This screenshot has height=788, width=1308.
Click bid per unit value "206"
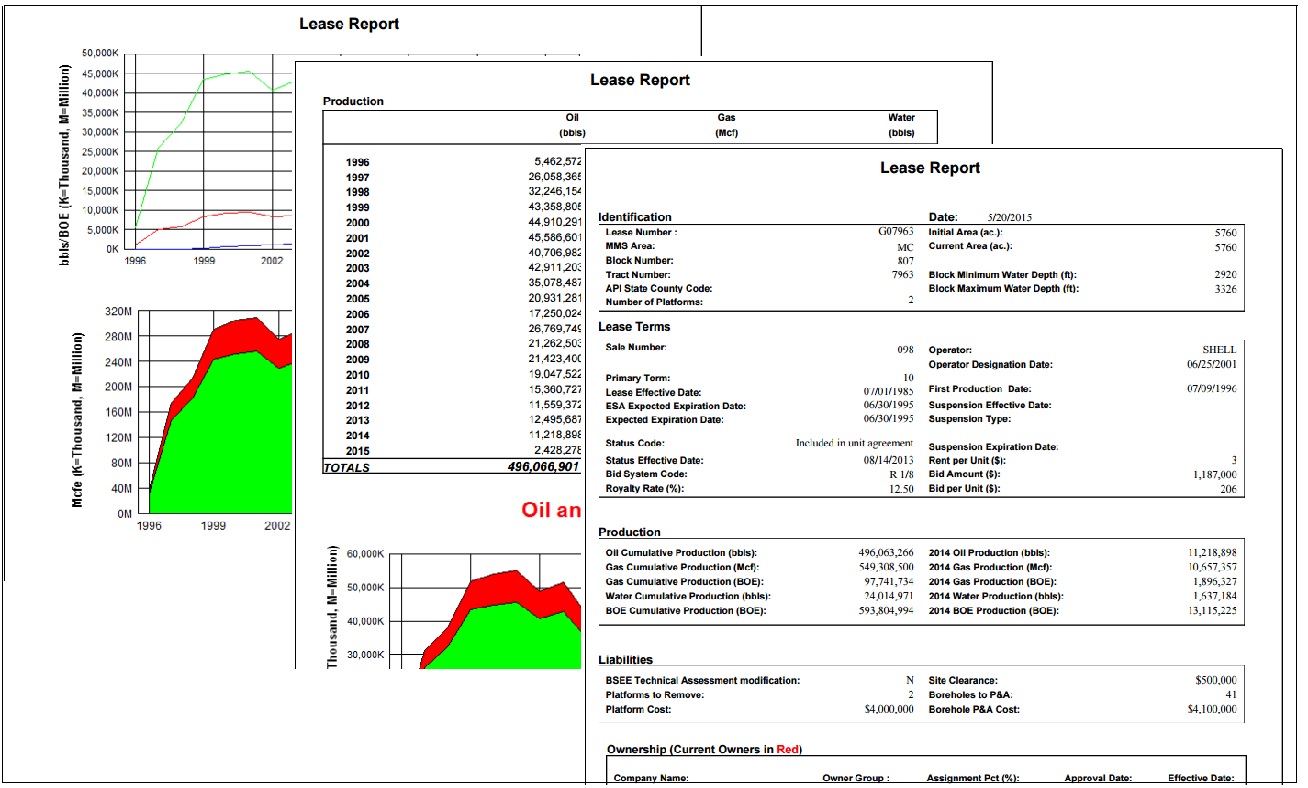coord(1228,489)
